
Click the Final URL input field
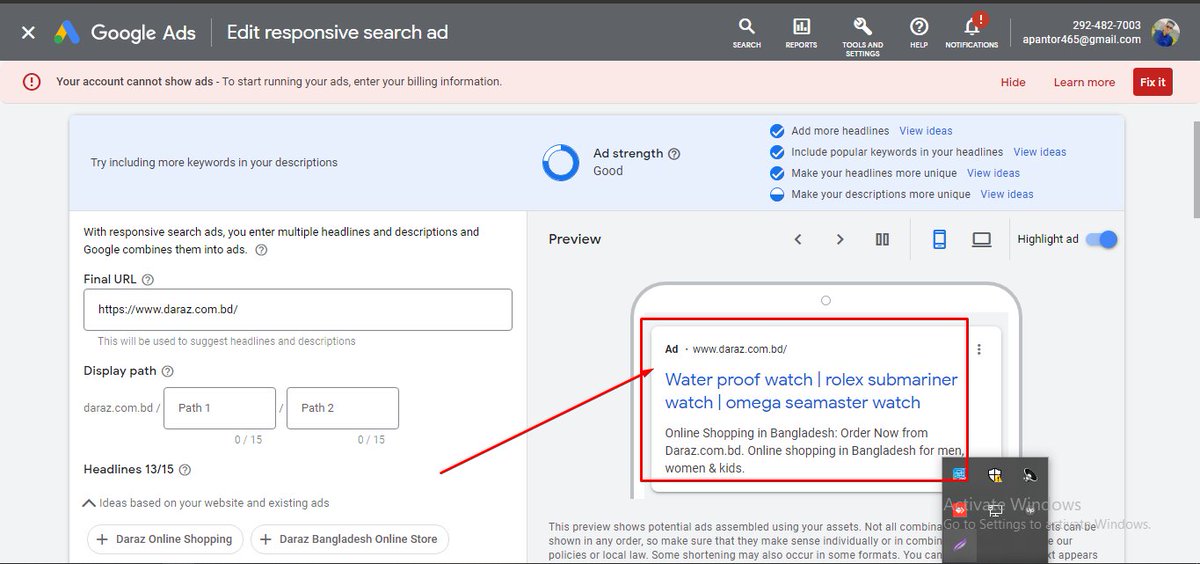298,310
